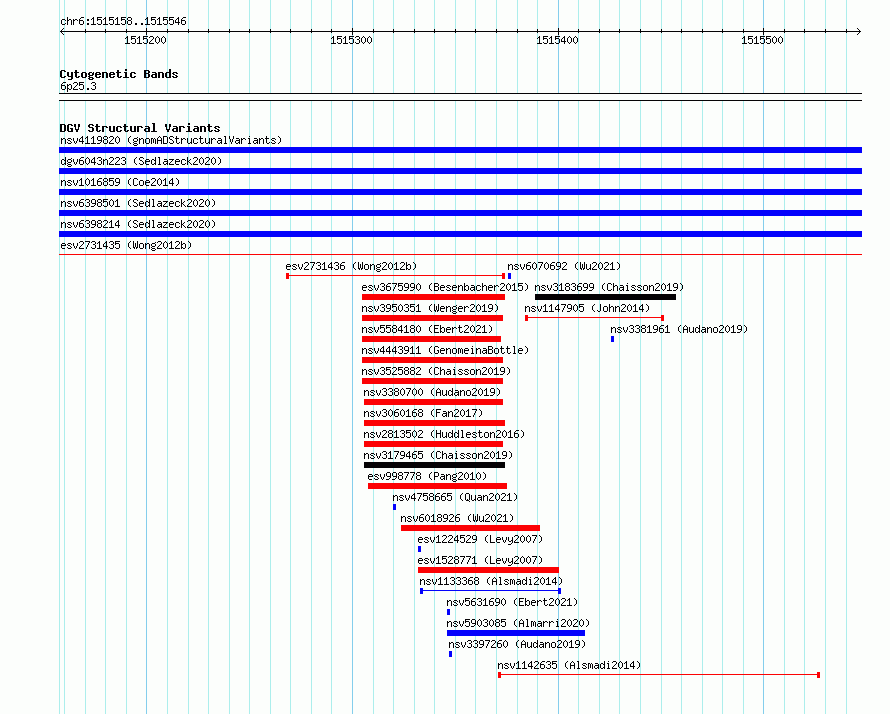
Task: Click the esv1224529 Levy2007 label
Action: click(480, 539)
